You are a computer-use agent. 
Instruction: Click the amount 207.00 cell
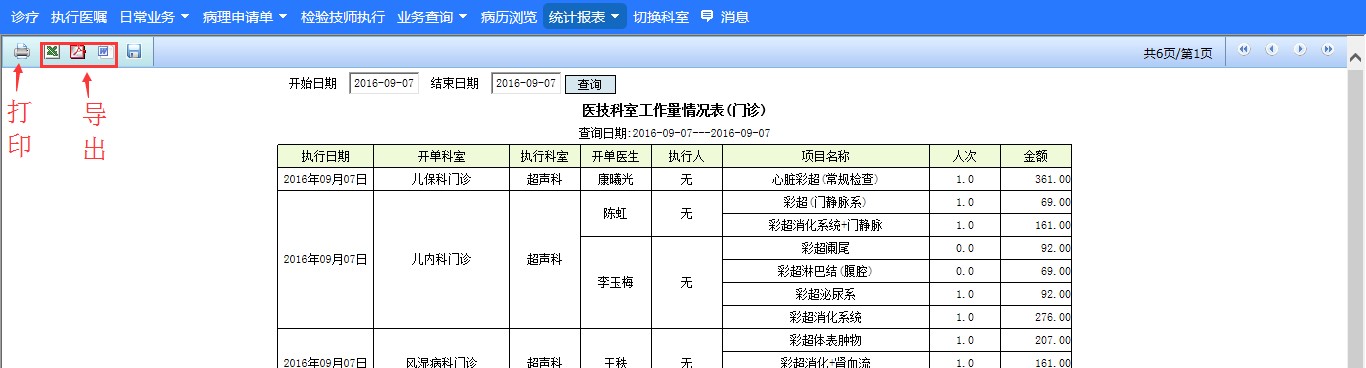pos(1035,341)
